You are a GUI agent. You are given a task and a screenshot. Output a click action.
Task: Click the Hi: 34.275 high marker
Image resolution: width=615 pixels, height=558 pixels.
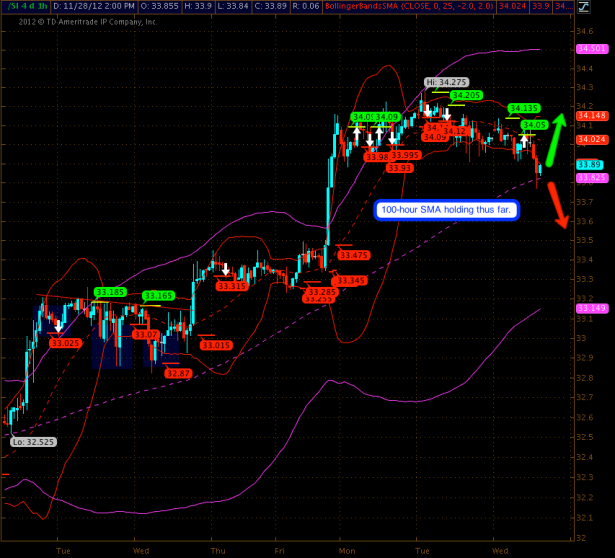point(446,82)
